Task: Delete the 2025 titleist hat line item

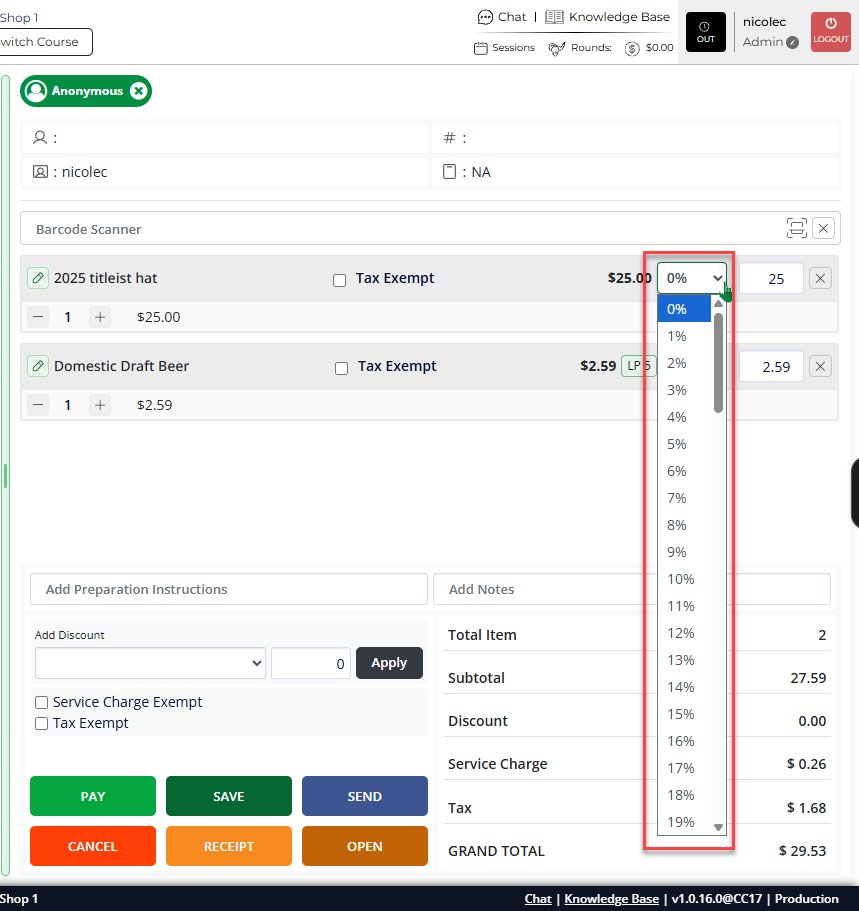Action: 820,278
